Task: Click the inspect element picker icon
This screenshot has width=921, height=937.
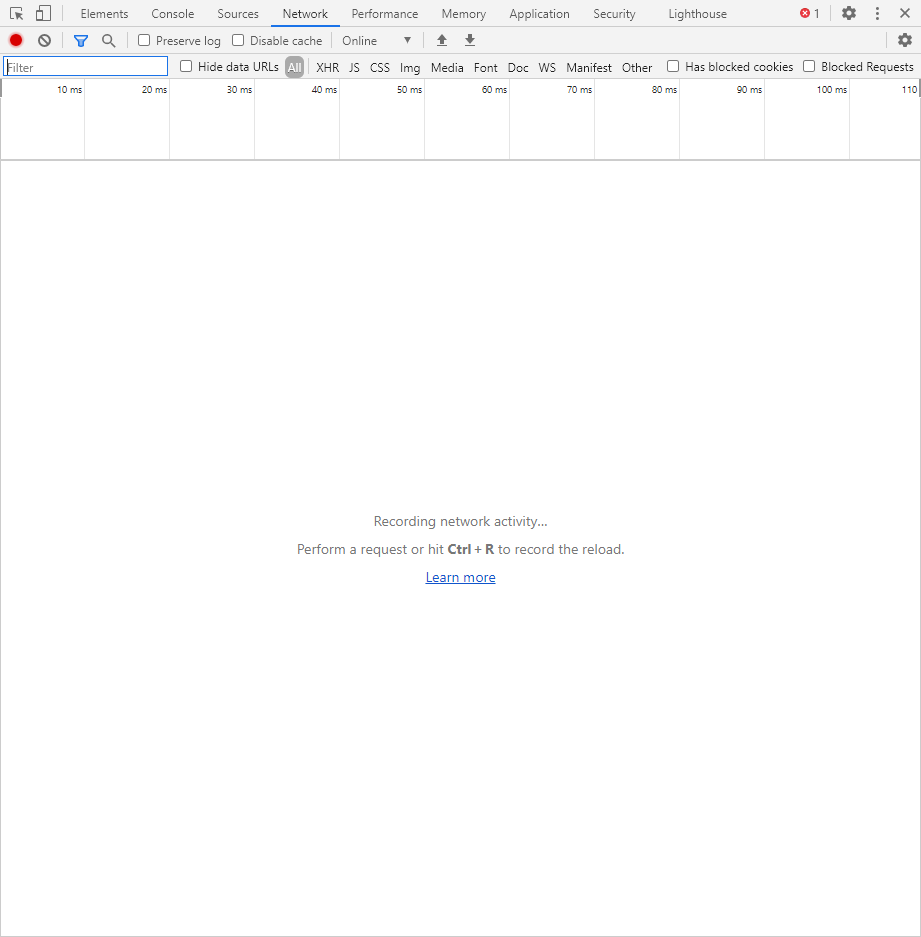Action: pyautogui.click(x=17, y=14)
